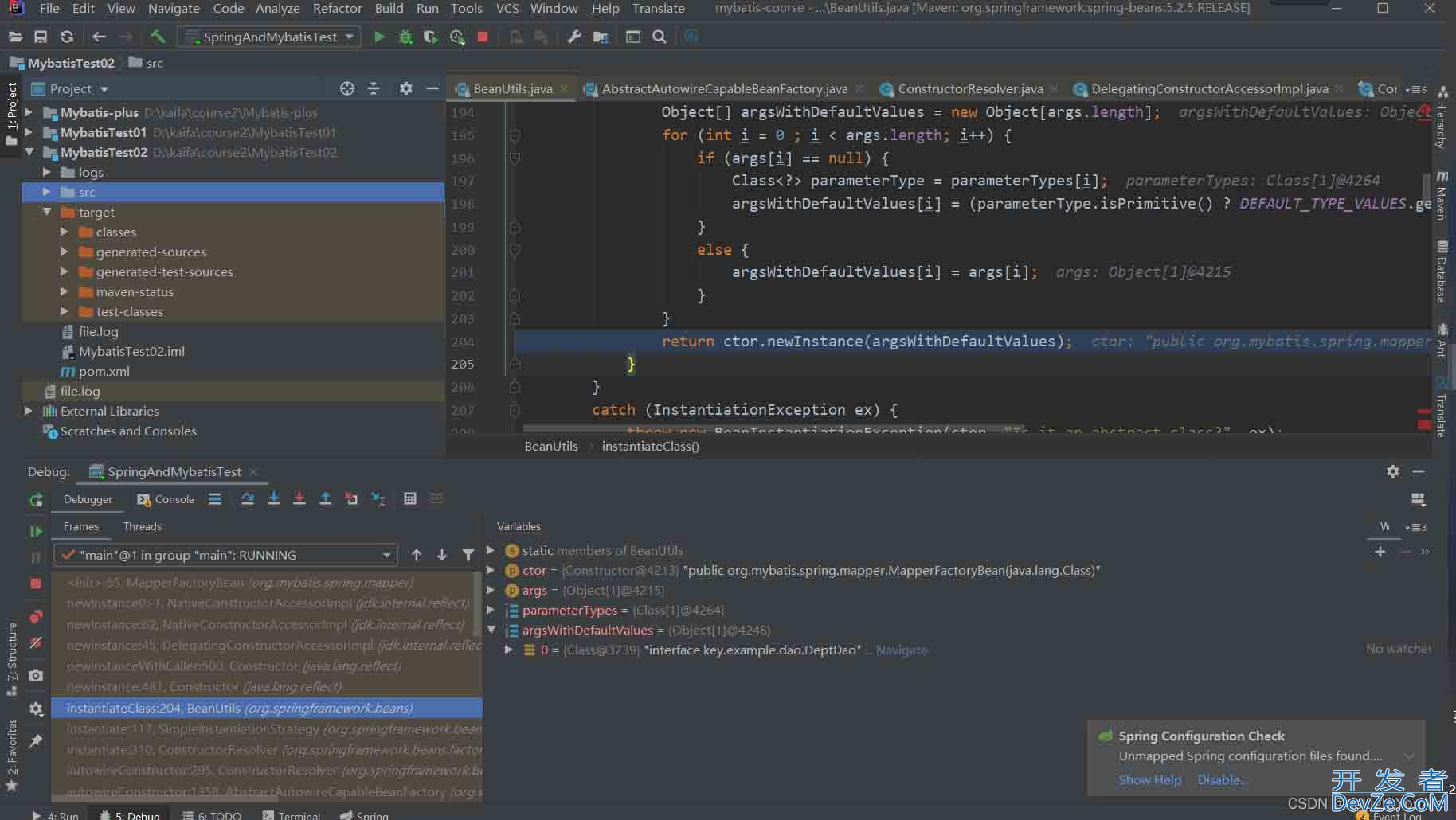Hide the Project panel
The image size is (1456, 820).
[432, 88]
